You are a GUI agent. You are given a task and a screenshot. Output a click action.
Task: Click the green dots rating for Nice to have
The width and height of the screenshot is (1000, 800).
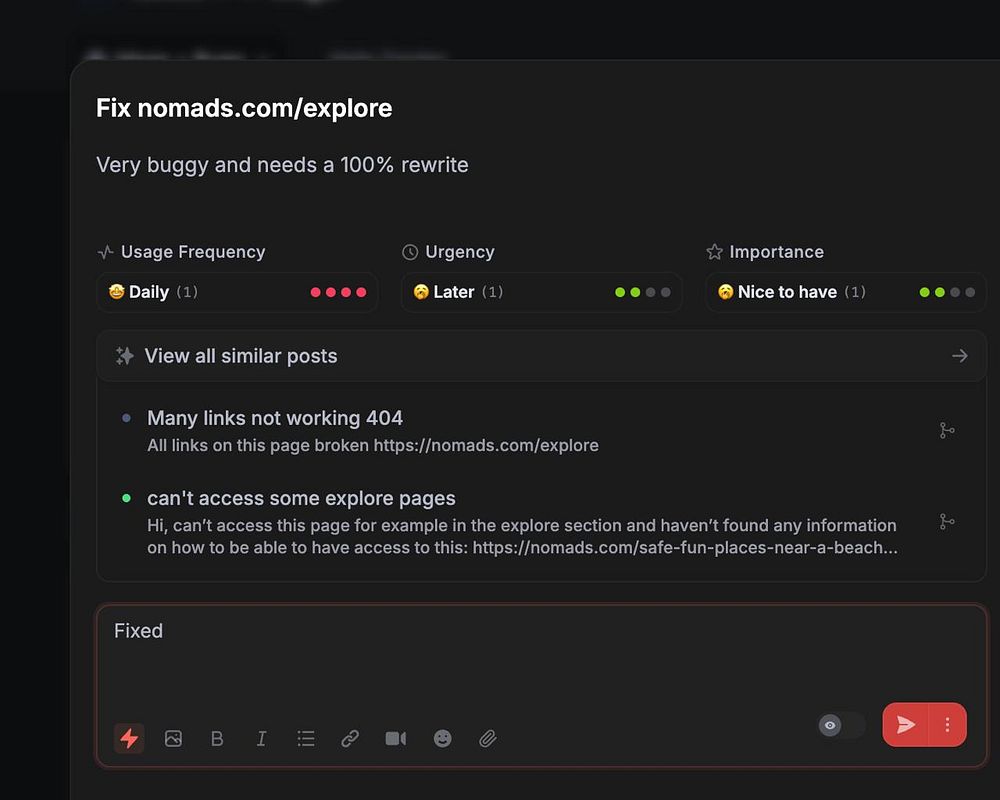click(947, 292)
